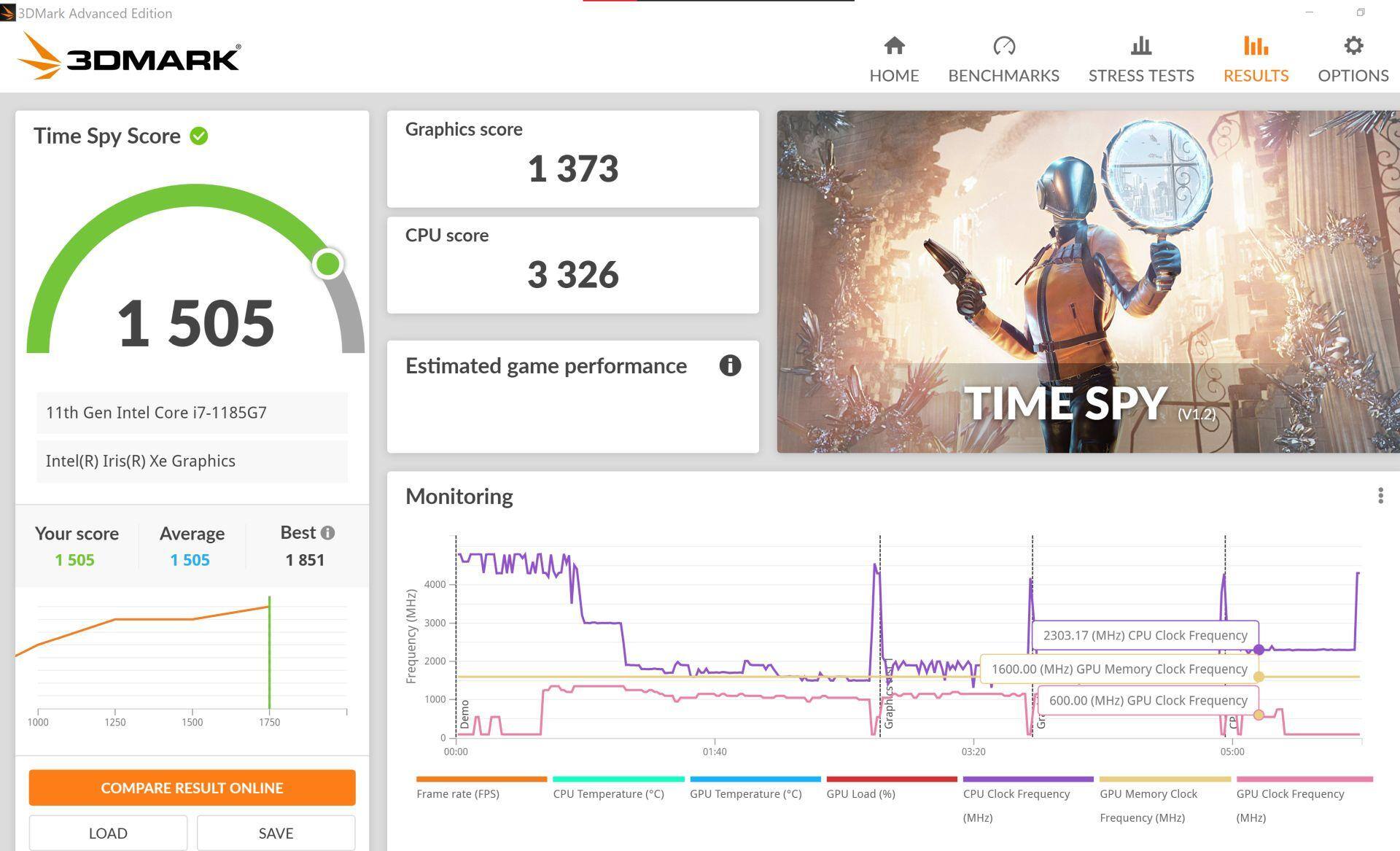Click the Estimated game performance info icon

tap(730, 365)
